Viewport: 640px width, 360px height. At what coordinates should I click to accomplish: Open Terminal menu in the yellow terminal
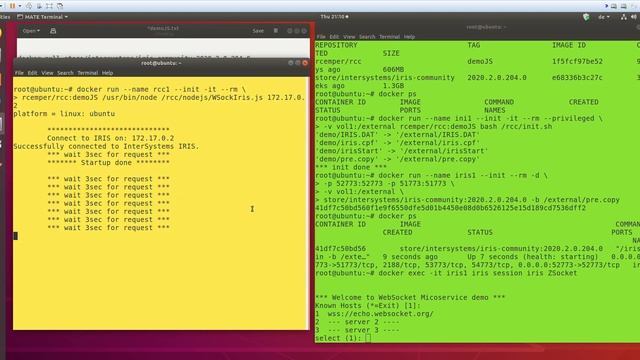click(88, 73)
